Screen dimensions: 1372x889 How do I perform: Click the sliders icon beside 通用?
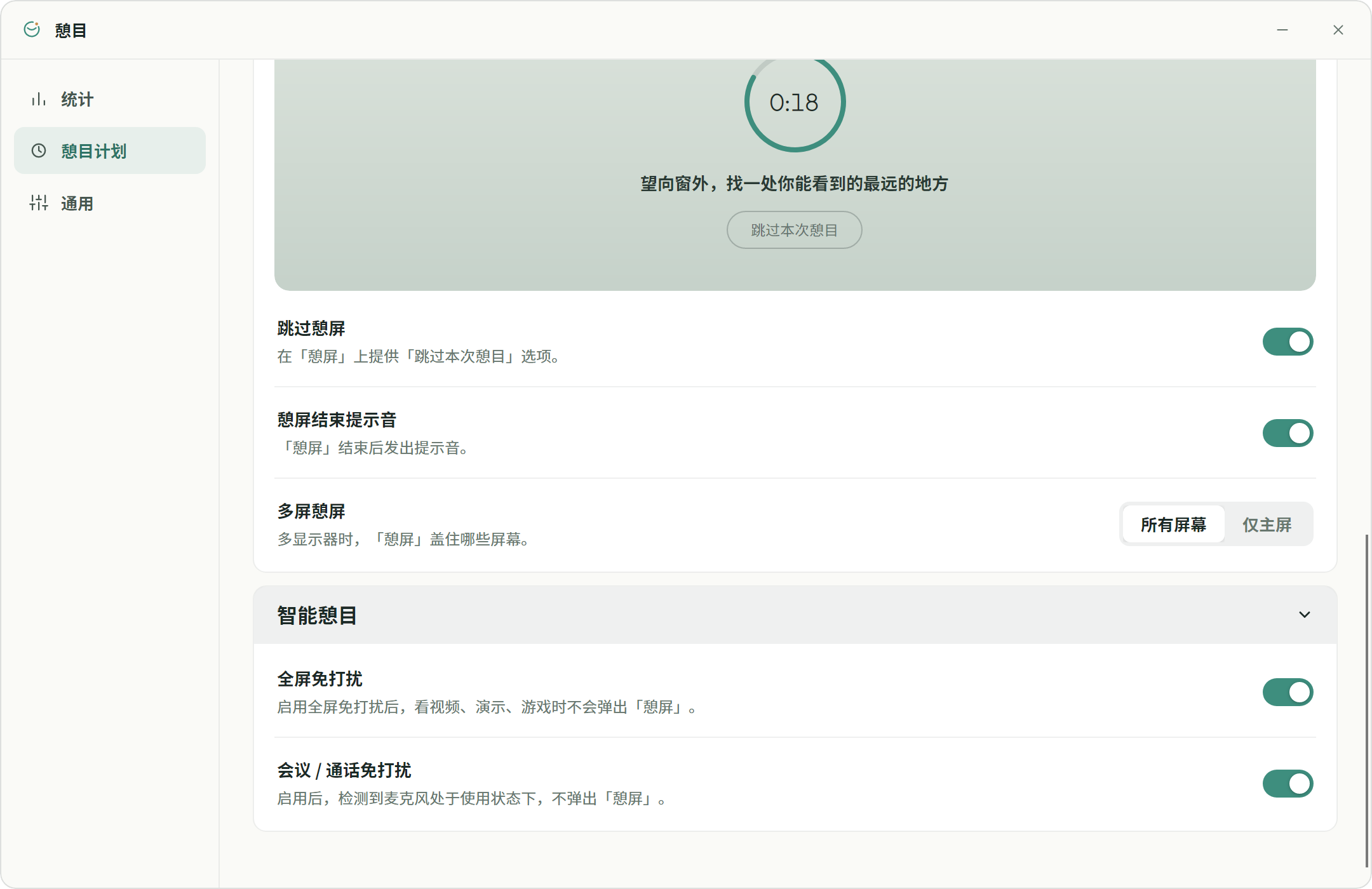coord(39,203)
